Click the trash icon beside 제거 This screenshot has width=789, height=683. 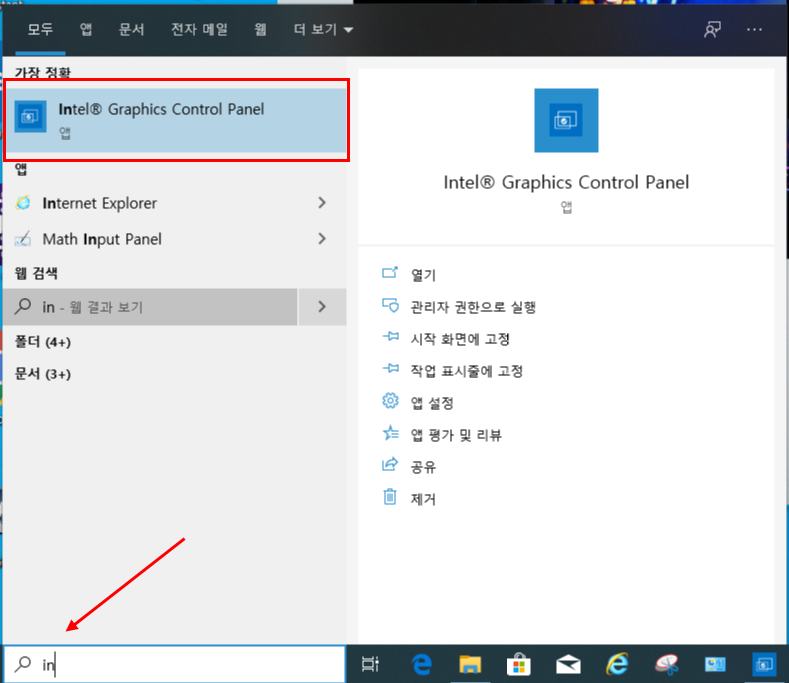[390, 497]
